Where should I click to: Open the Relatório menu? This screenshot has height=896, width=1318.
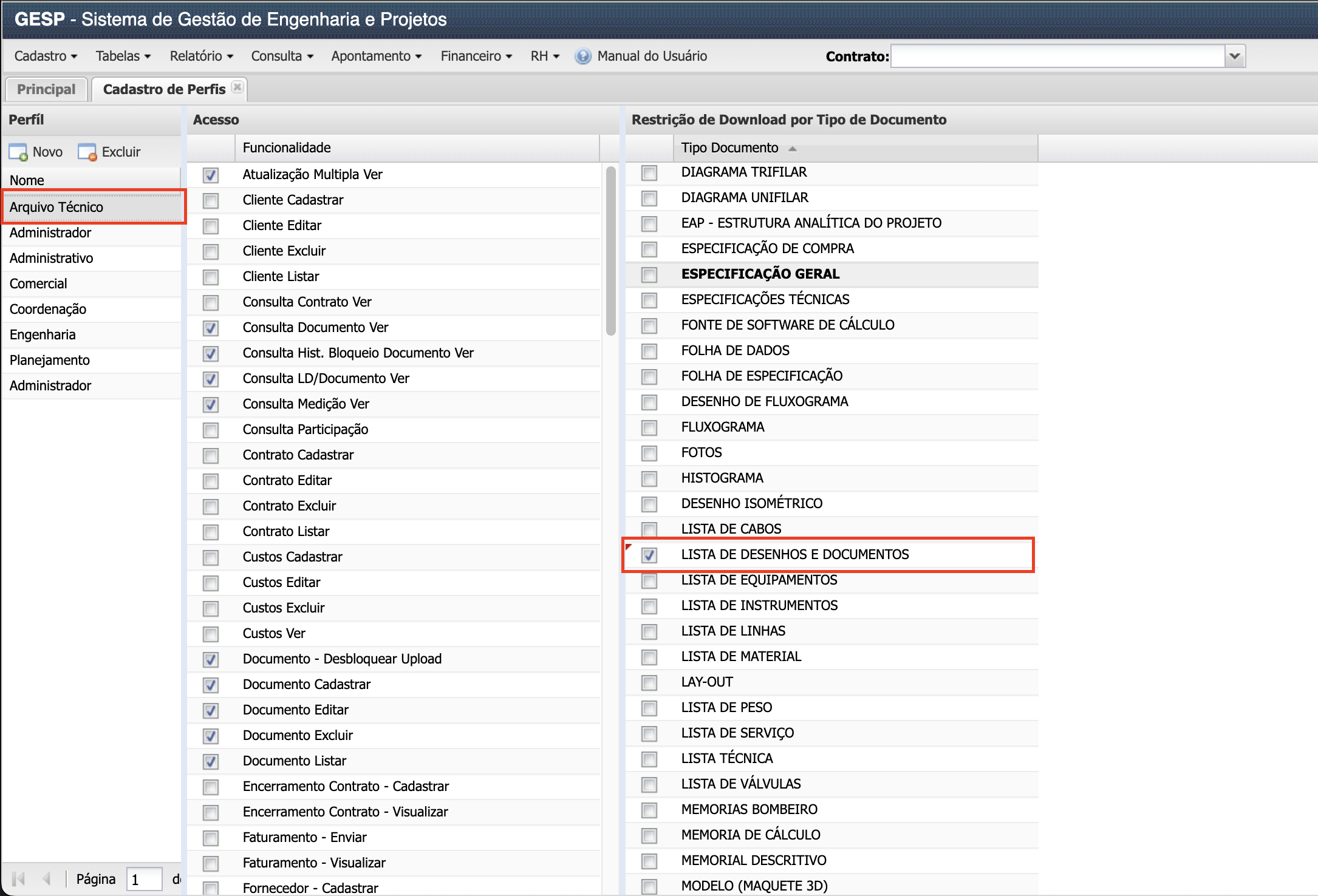(x=201, y=56)
